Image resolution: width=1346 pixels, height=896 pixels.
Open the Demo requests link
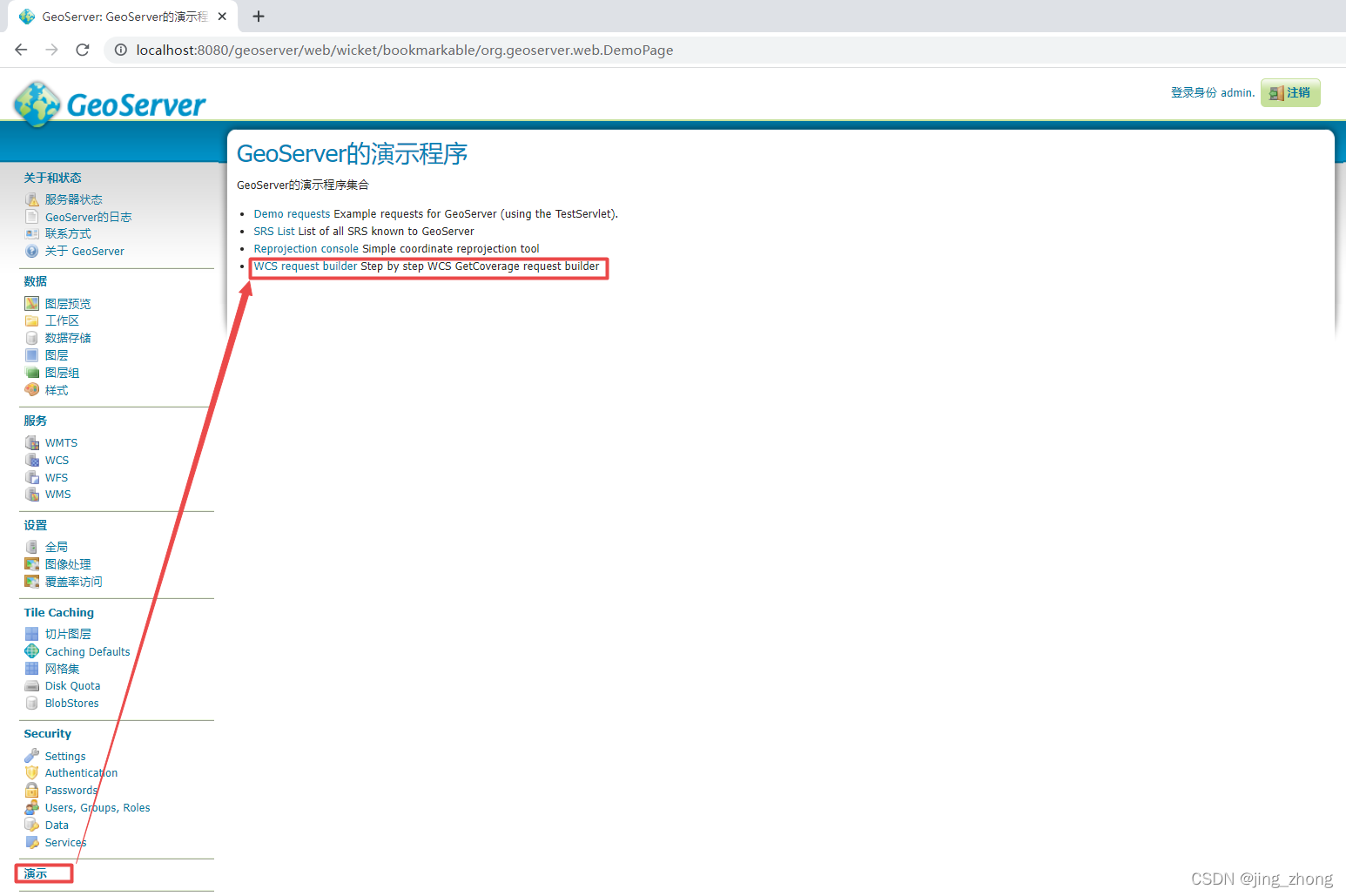click(x=292, y=214)
